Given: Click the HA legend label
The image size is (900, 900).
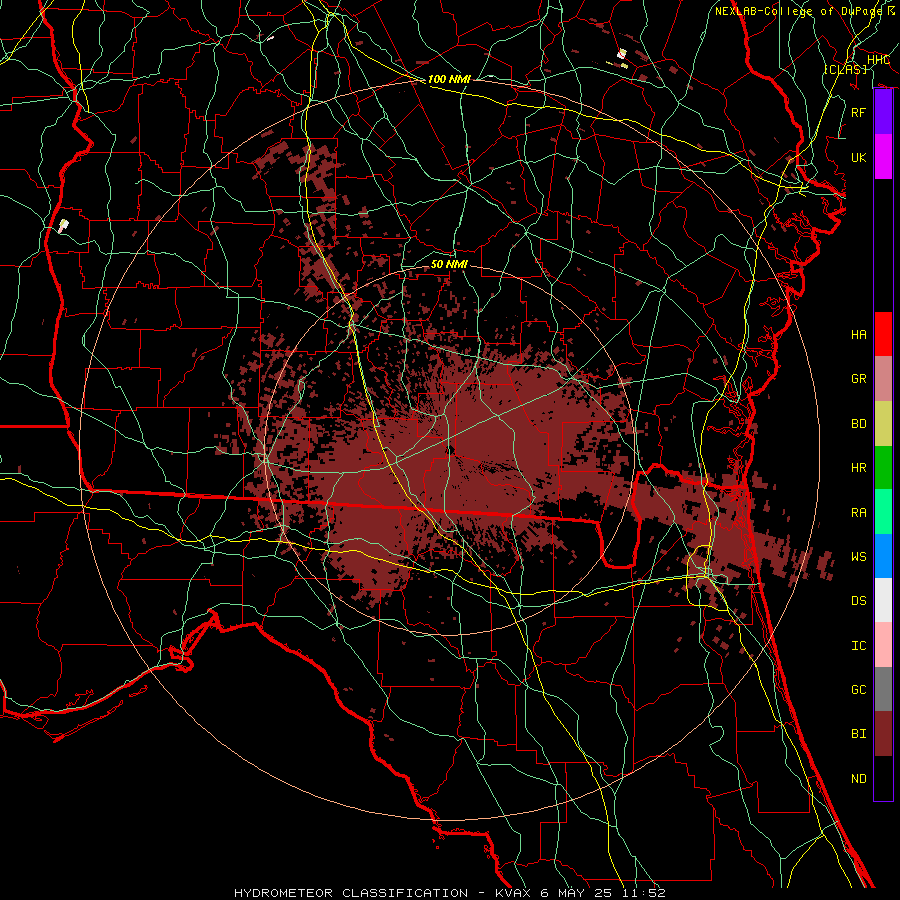Looking at the screenshot, I should pyautogui.click(x=858, y=334).
